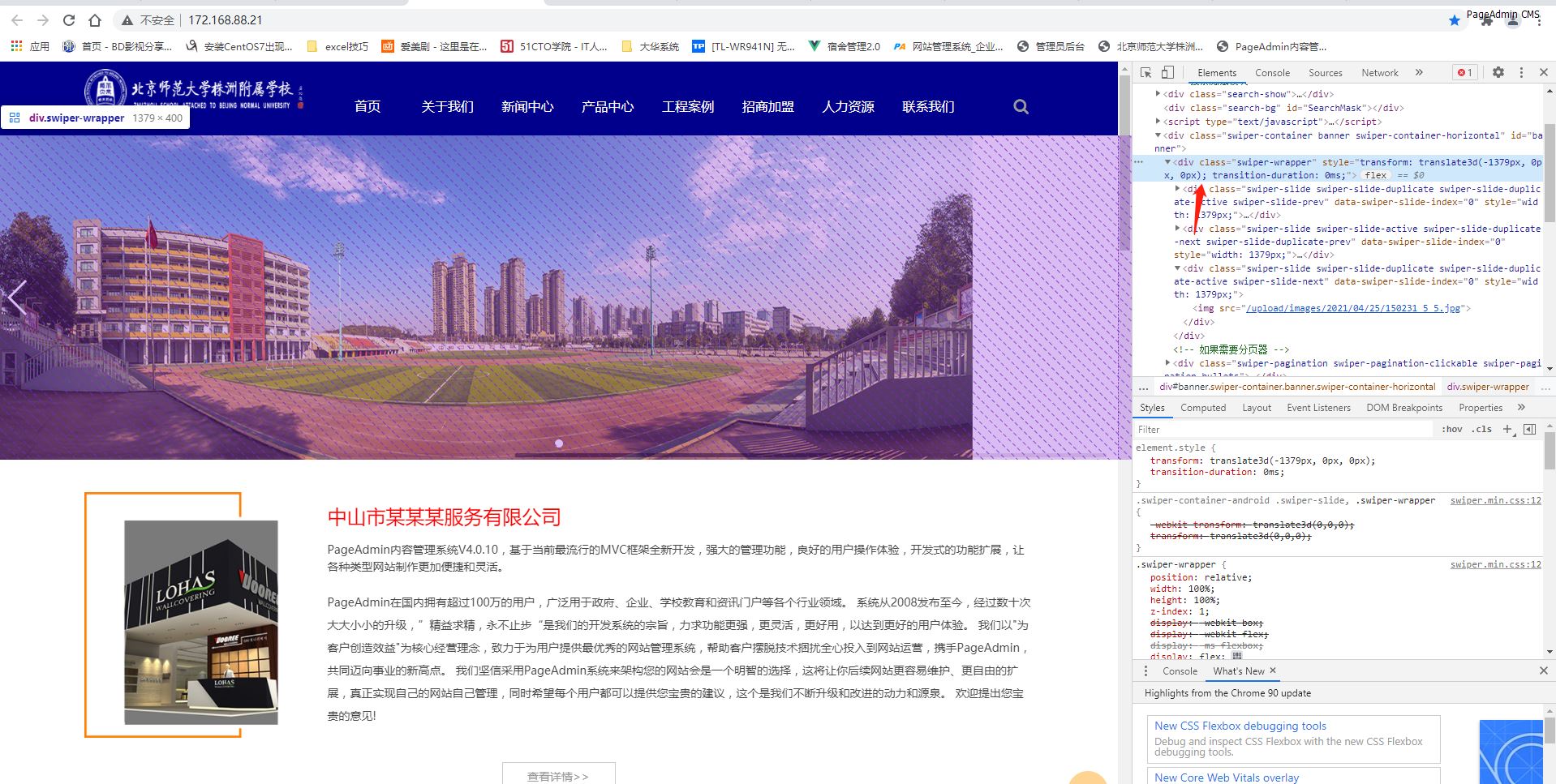1556x784 pixels.
Task: Show previous banner slide arrow
Action: [x=17, y=298]
